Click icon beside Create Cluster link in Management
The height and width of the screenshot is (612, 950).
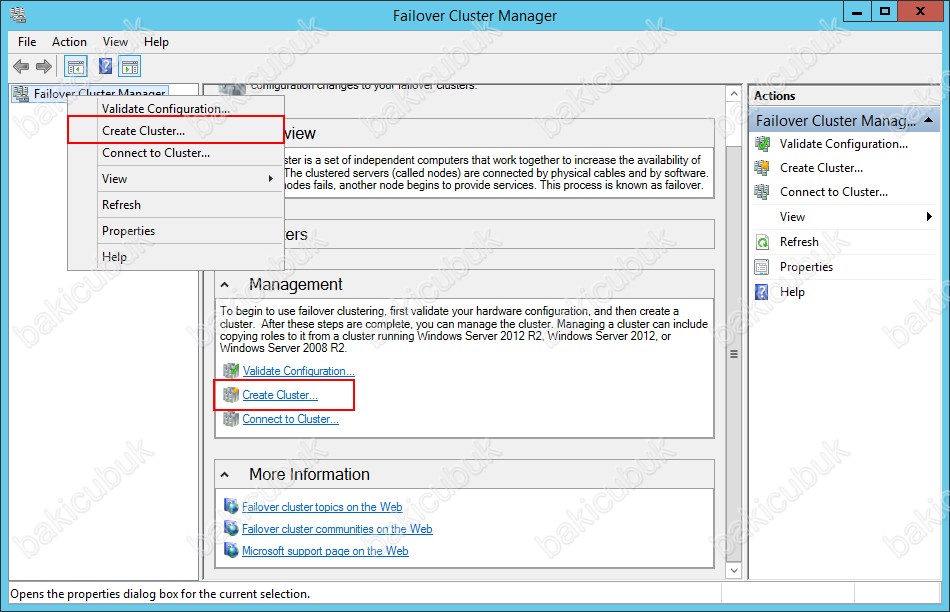(x=231, y=395)
